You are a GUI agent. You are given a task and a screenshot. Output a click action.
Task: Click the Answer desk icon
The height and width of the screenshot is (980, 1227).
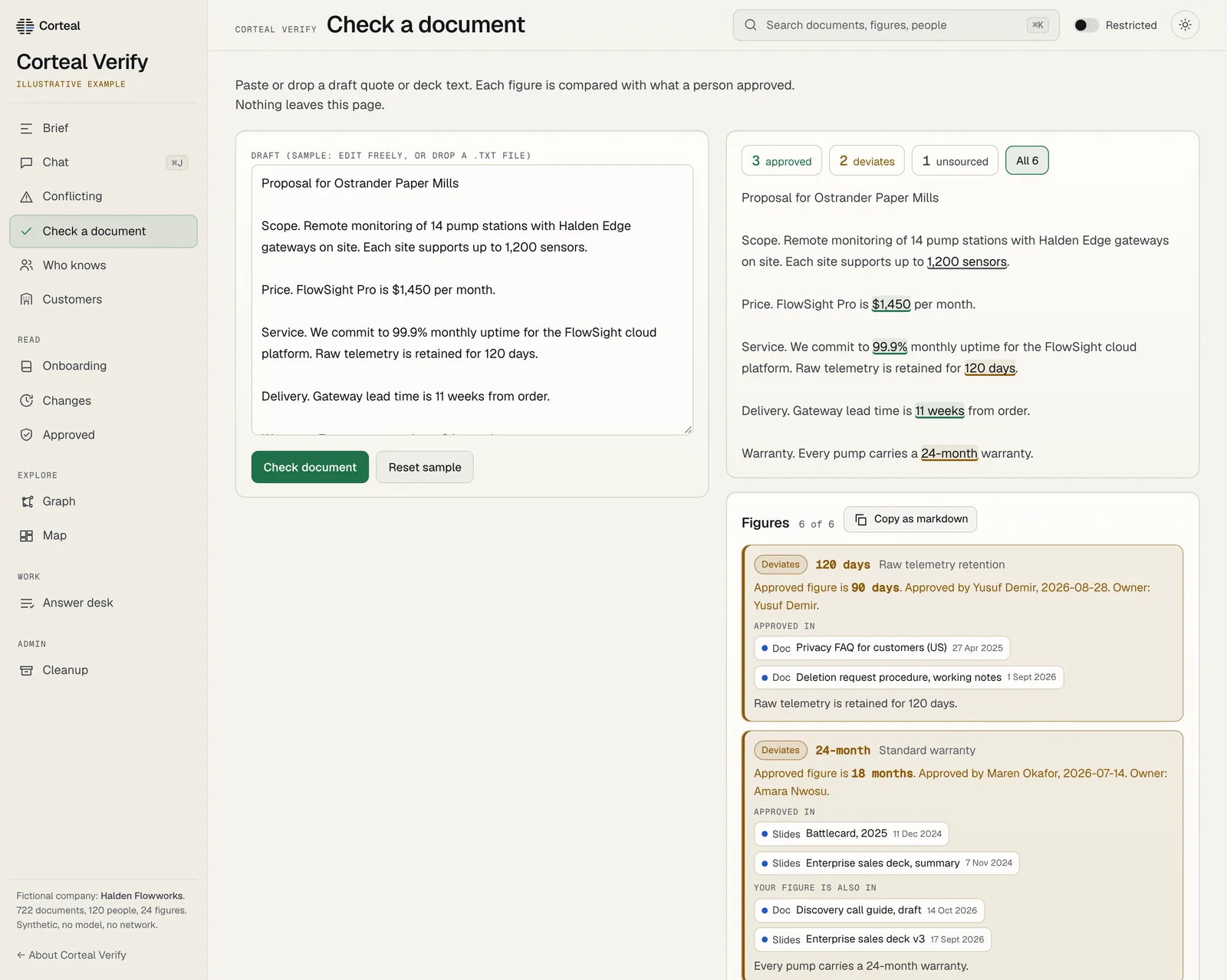coord(26,603)
